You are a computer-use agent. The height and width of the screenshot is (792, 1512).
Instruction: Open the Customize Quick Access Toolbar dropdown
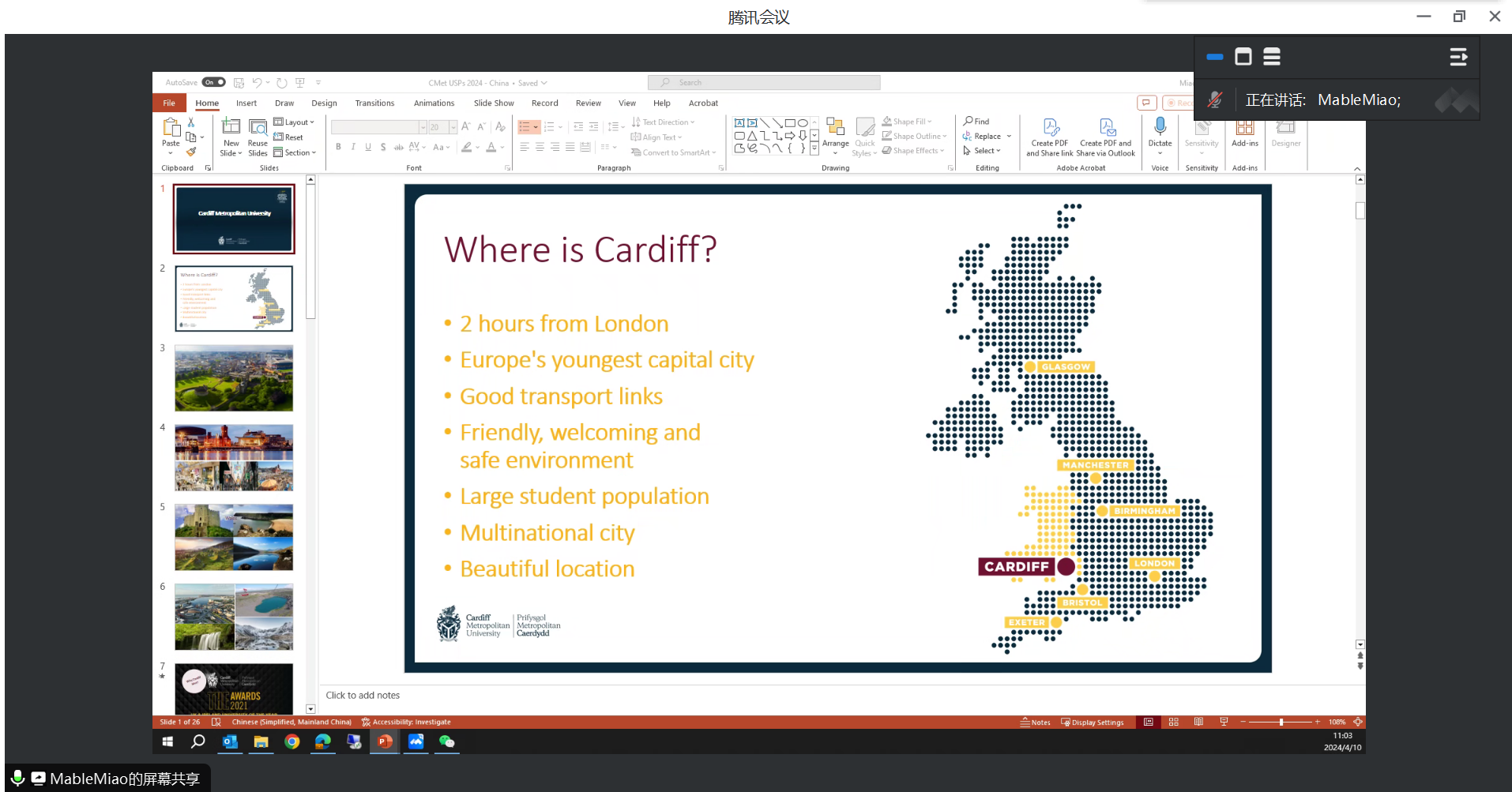click(x=318, y=82)
